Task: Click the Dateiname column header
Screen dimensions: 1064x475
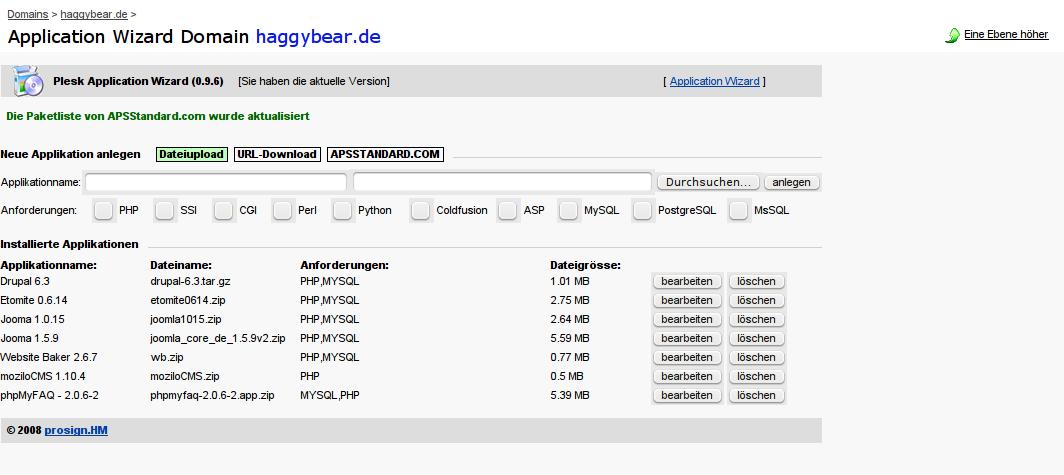Action: (x=181, y=265)
